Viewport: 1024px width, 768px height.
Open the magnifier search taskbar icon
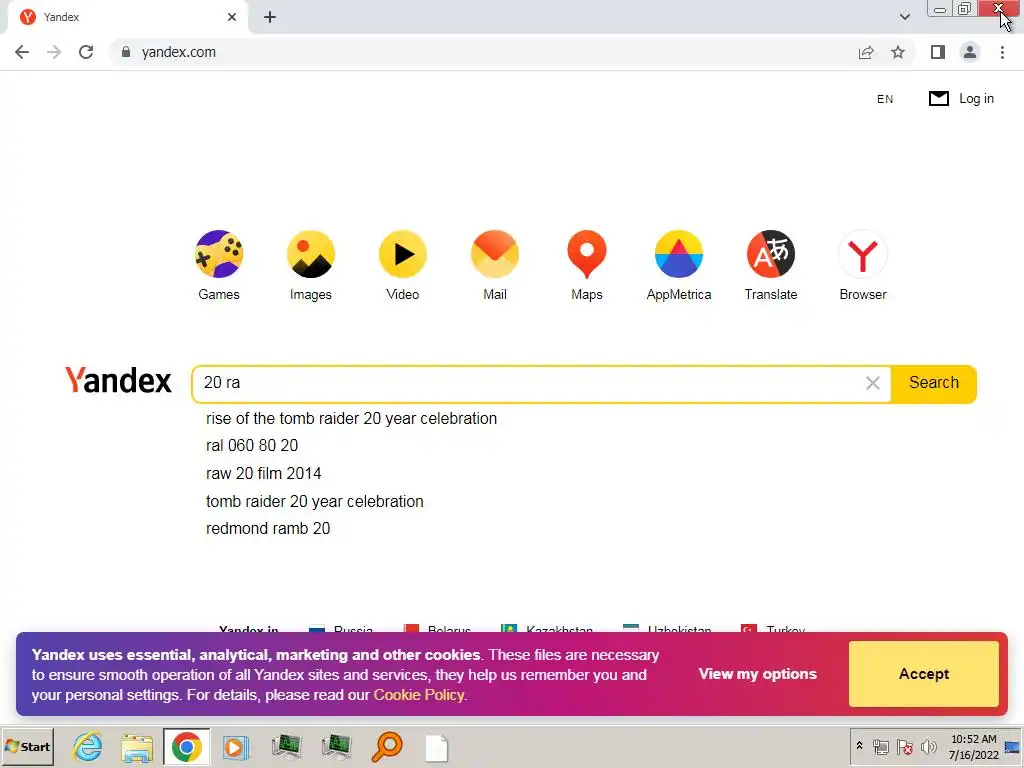coord(387,747)
